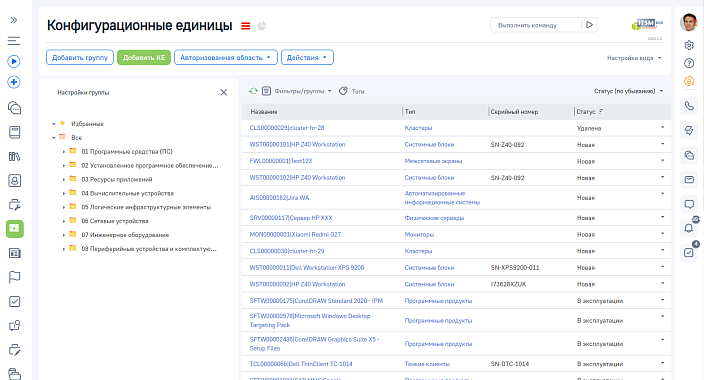Open row menu arrow for TCL00000066 row
Screen dimensions: 704x380
pos(662,363)
